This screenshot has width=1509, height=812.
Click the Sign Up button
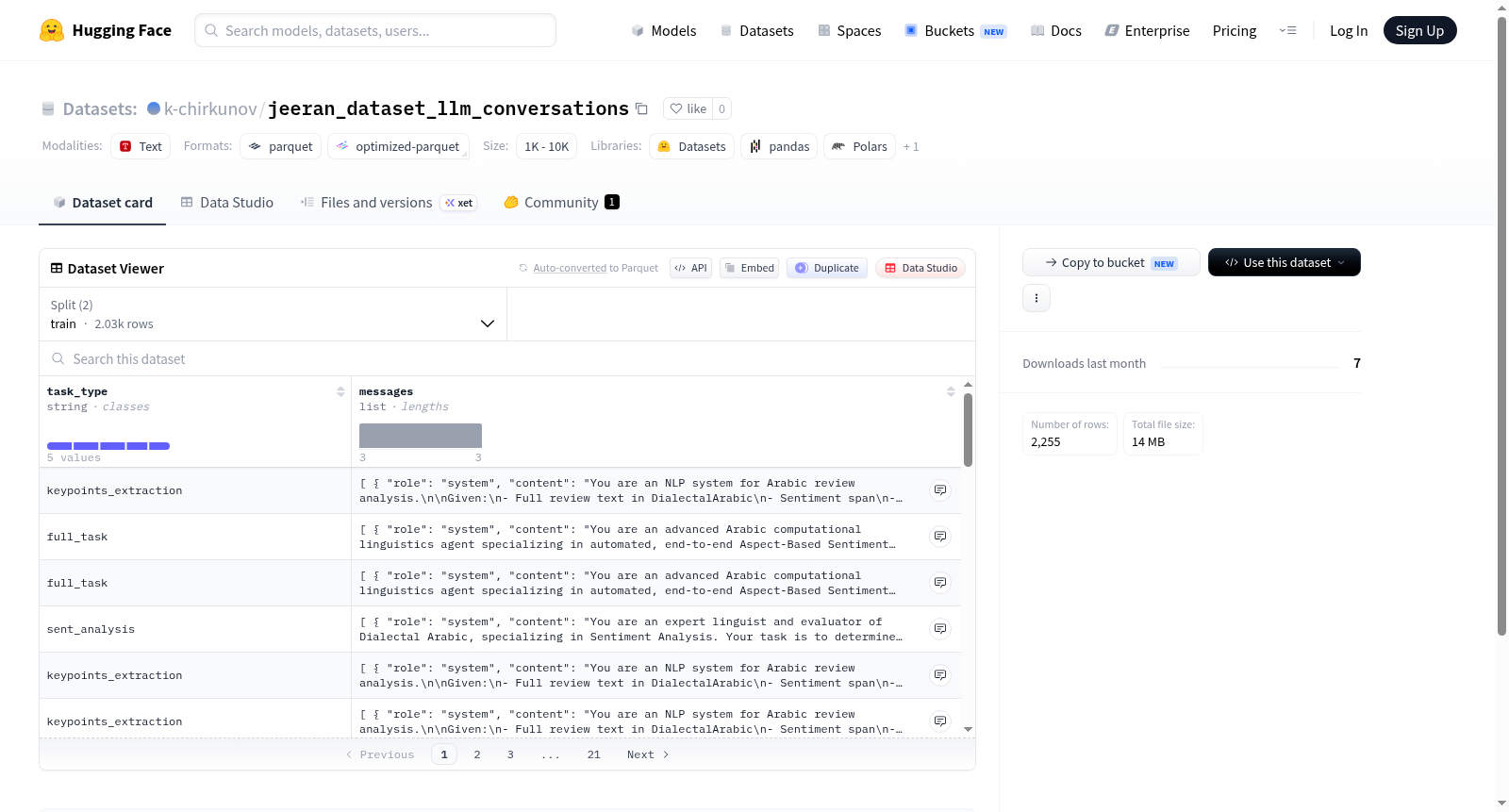[1419, 30]
